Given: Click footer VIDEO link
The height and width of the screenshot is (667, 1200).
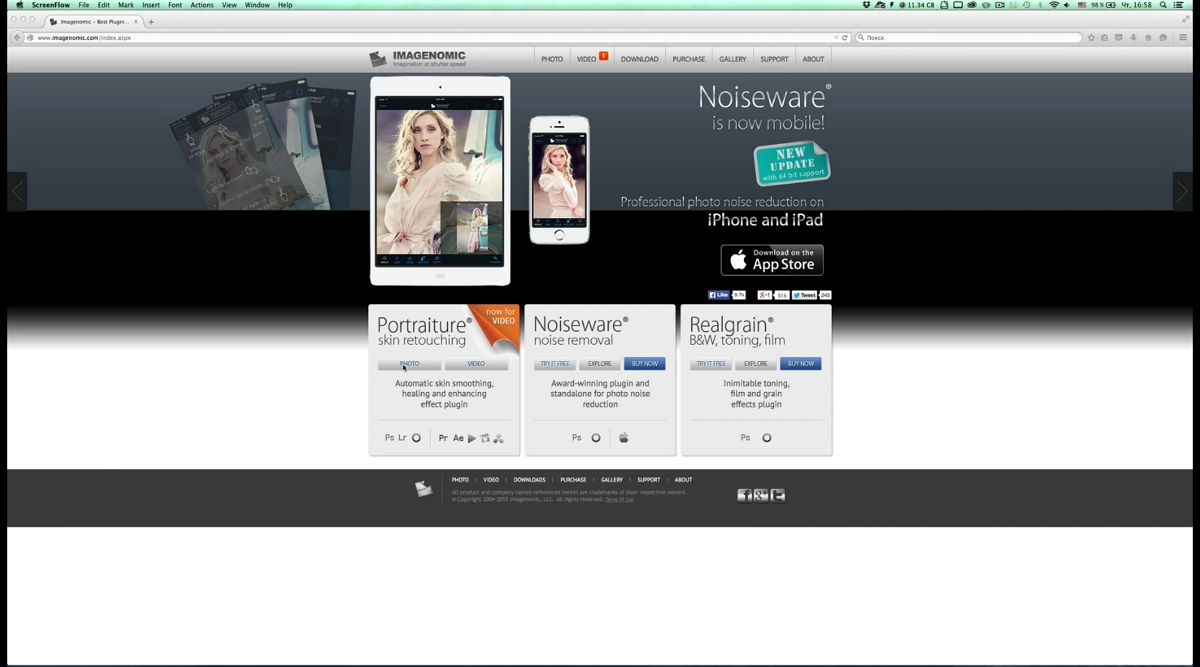Looking at the screenshot, I should pos(491,480).
